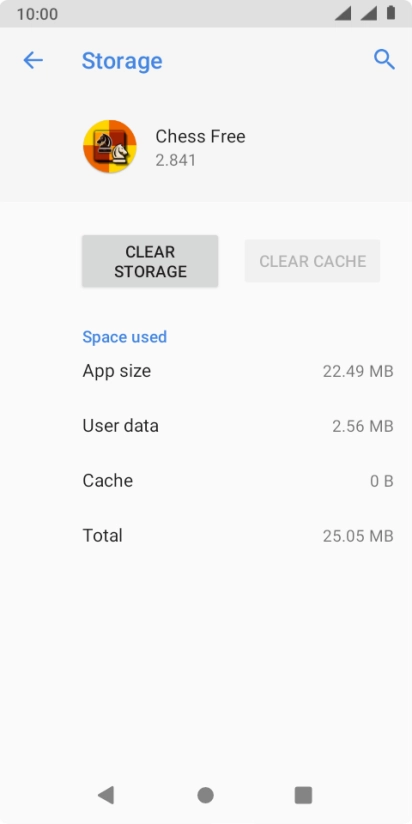Select the Total storage row
Screen dimensions: 412x824
coord(238,535)
